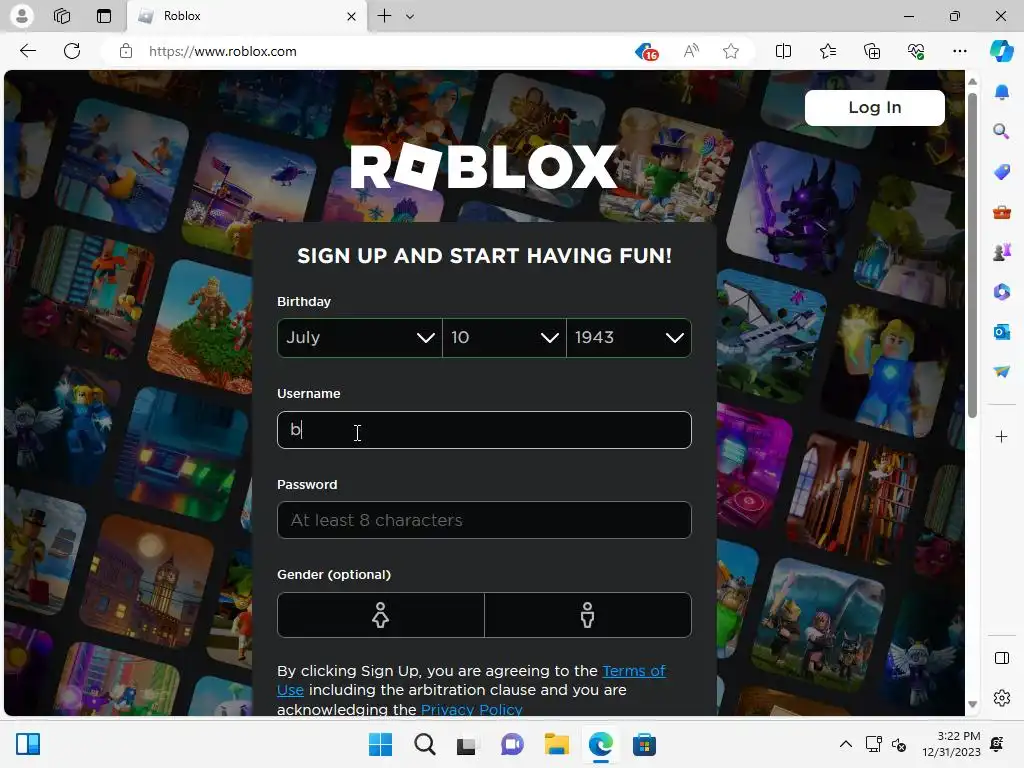The image size is (1024, 768).
Task: Open the Copilot sidebar icon
Action: (x=1001, y=51)
